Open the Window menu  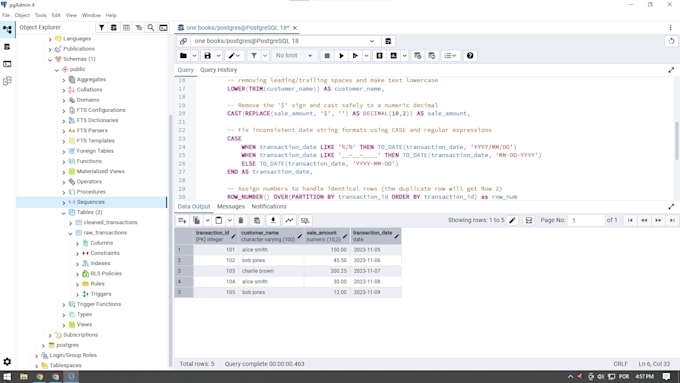(x=91, y=15)
